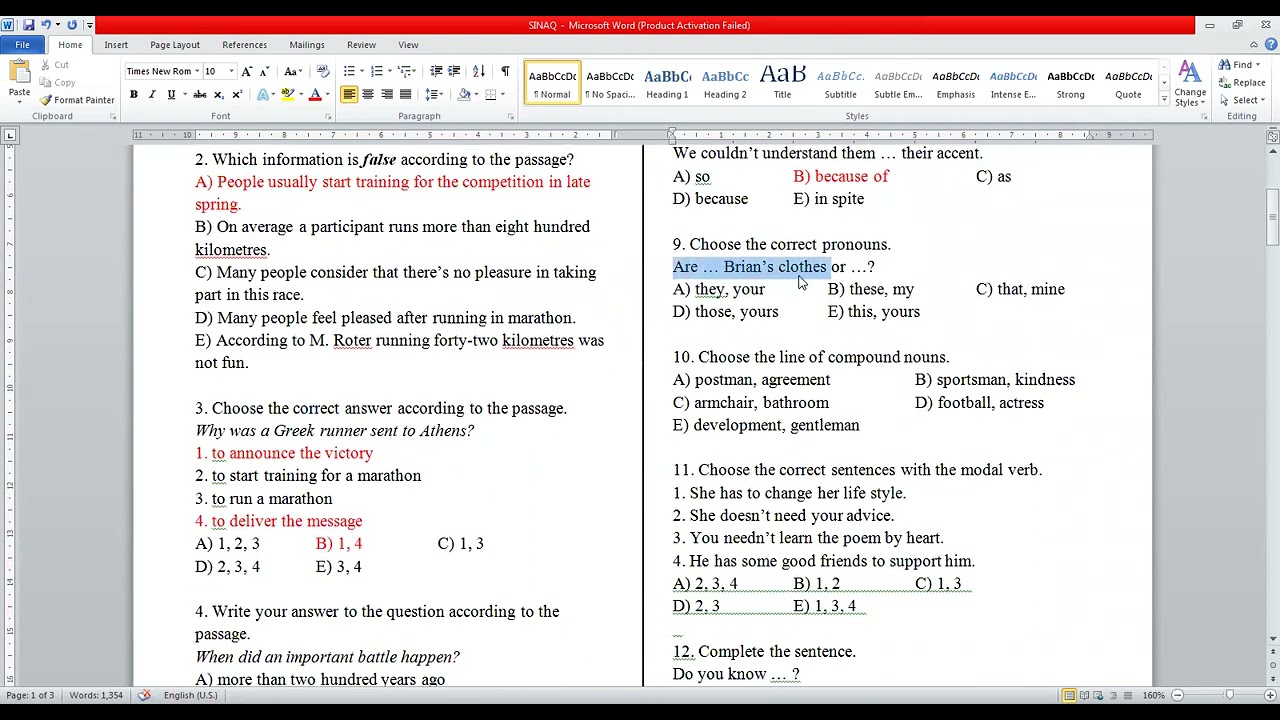This screenshot has height=720, width=1280.
Task: Increase the paragraph indent
Action: pyautogui.click(x=454, y=71)
